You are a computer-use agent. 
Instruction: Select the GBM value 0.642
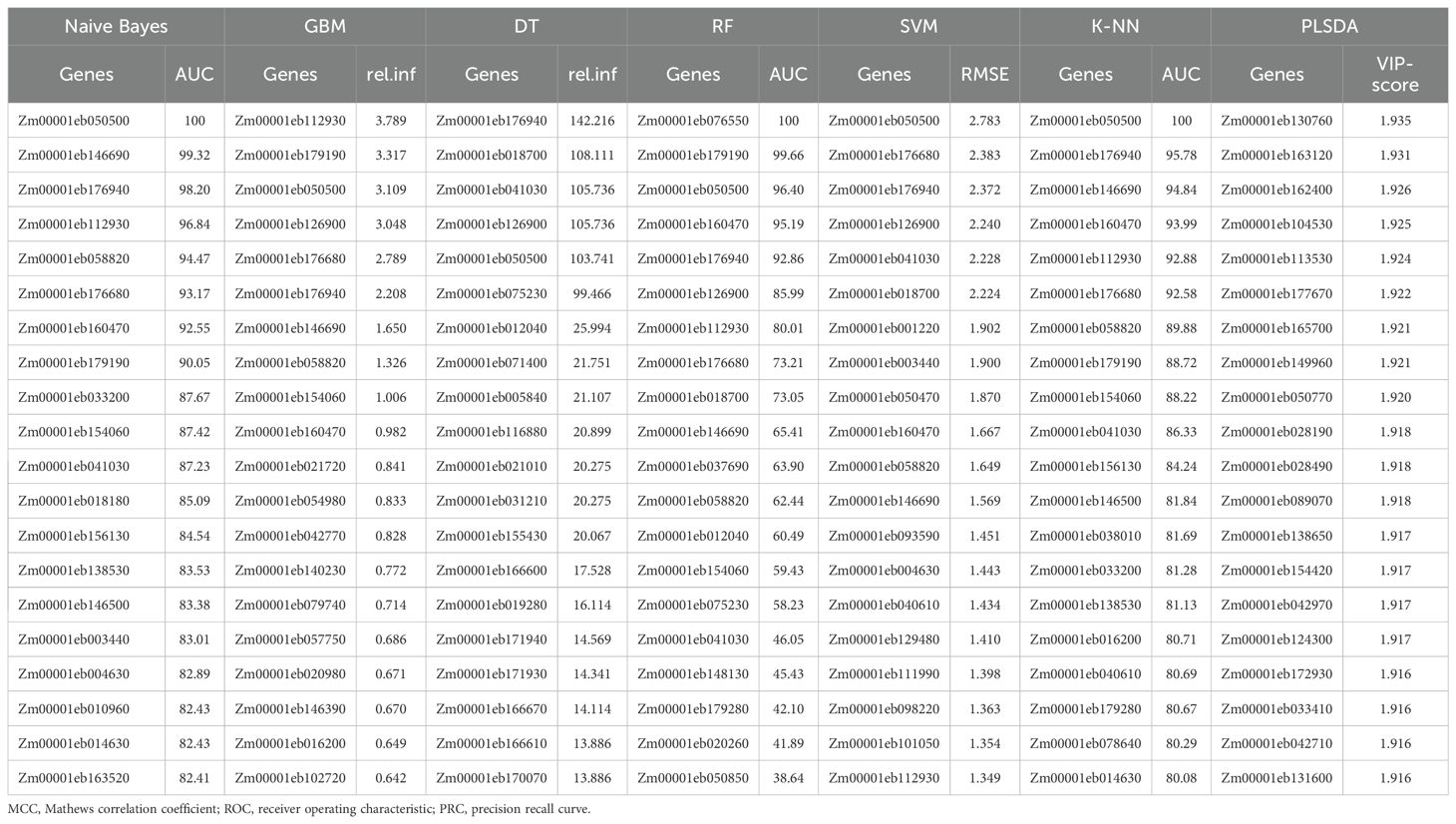pyautogui.click(x=390, y=778)
